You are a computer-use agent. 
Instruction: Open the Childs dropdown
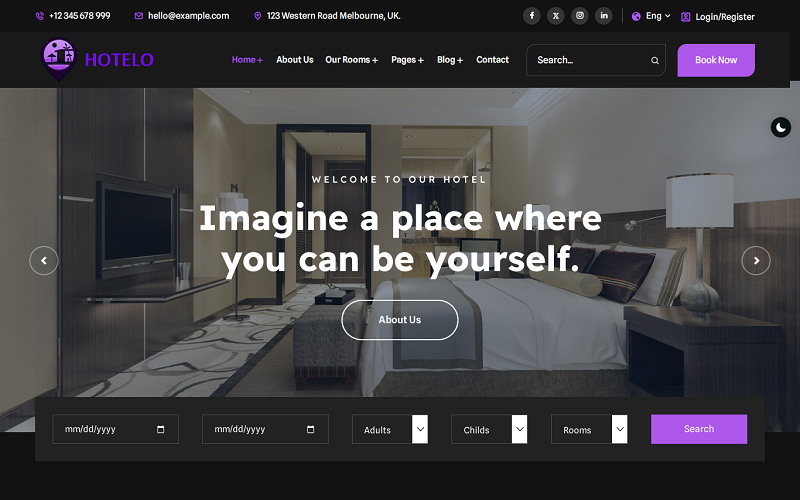click(489, 430)
